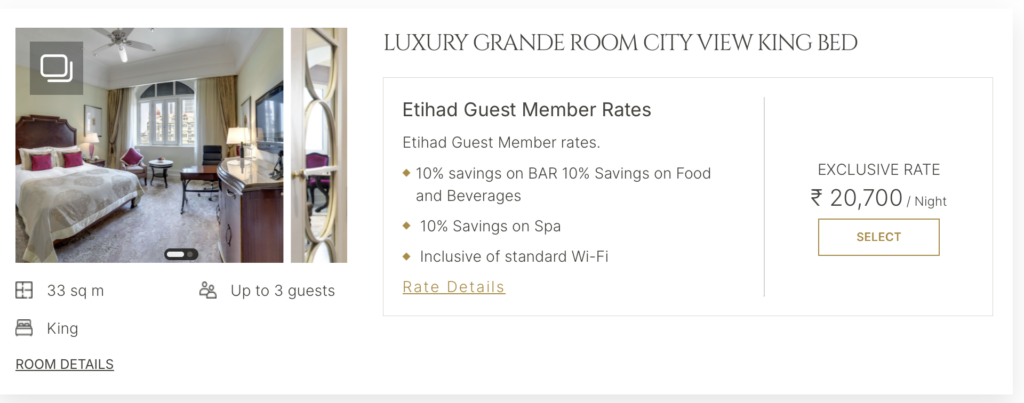Click the diamond bullet beside standard Wi-Fi
This screenshot has height=403, width=1024.
click(406, 256)
